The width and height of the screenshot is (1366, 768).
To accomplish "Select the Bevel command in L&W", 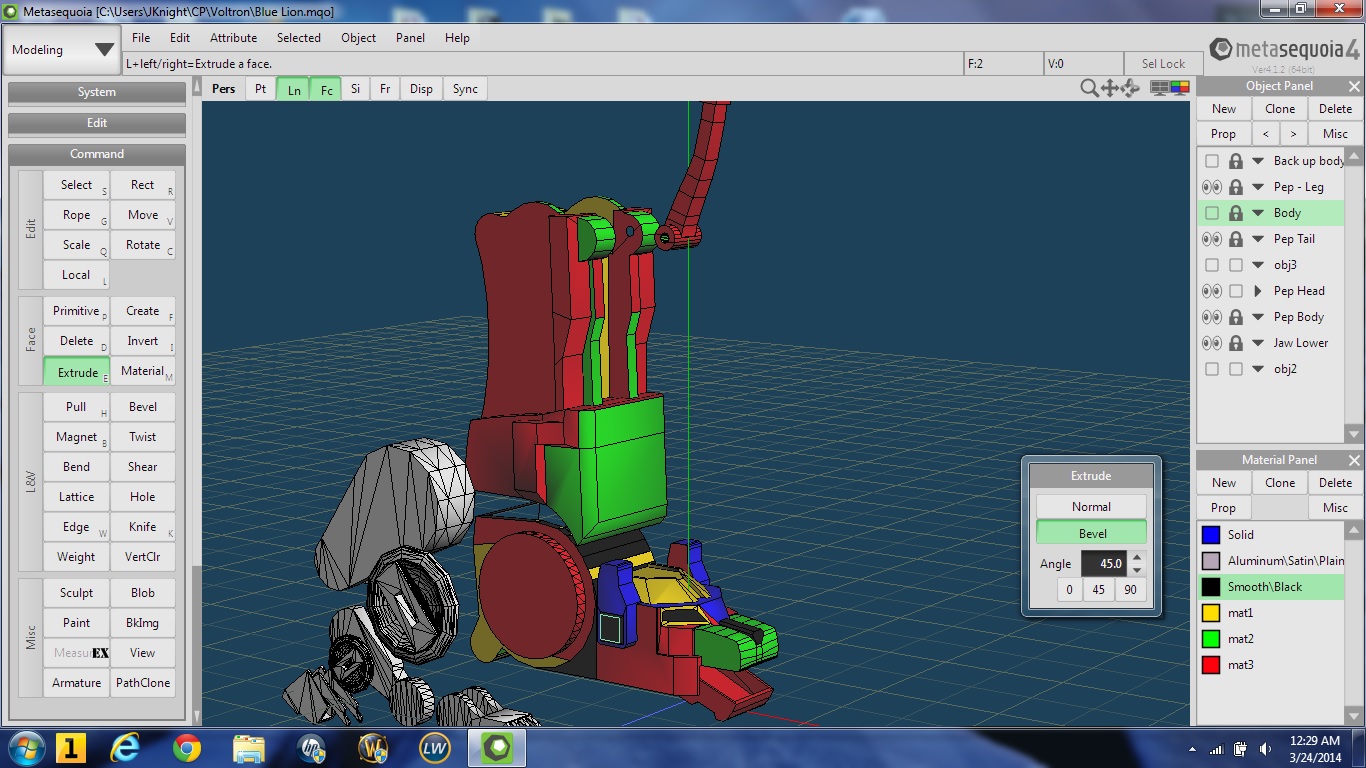I will point(143,407).
